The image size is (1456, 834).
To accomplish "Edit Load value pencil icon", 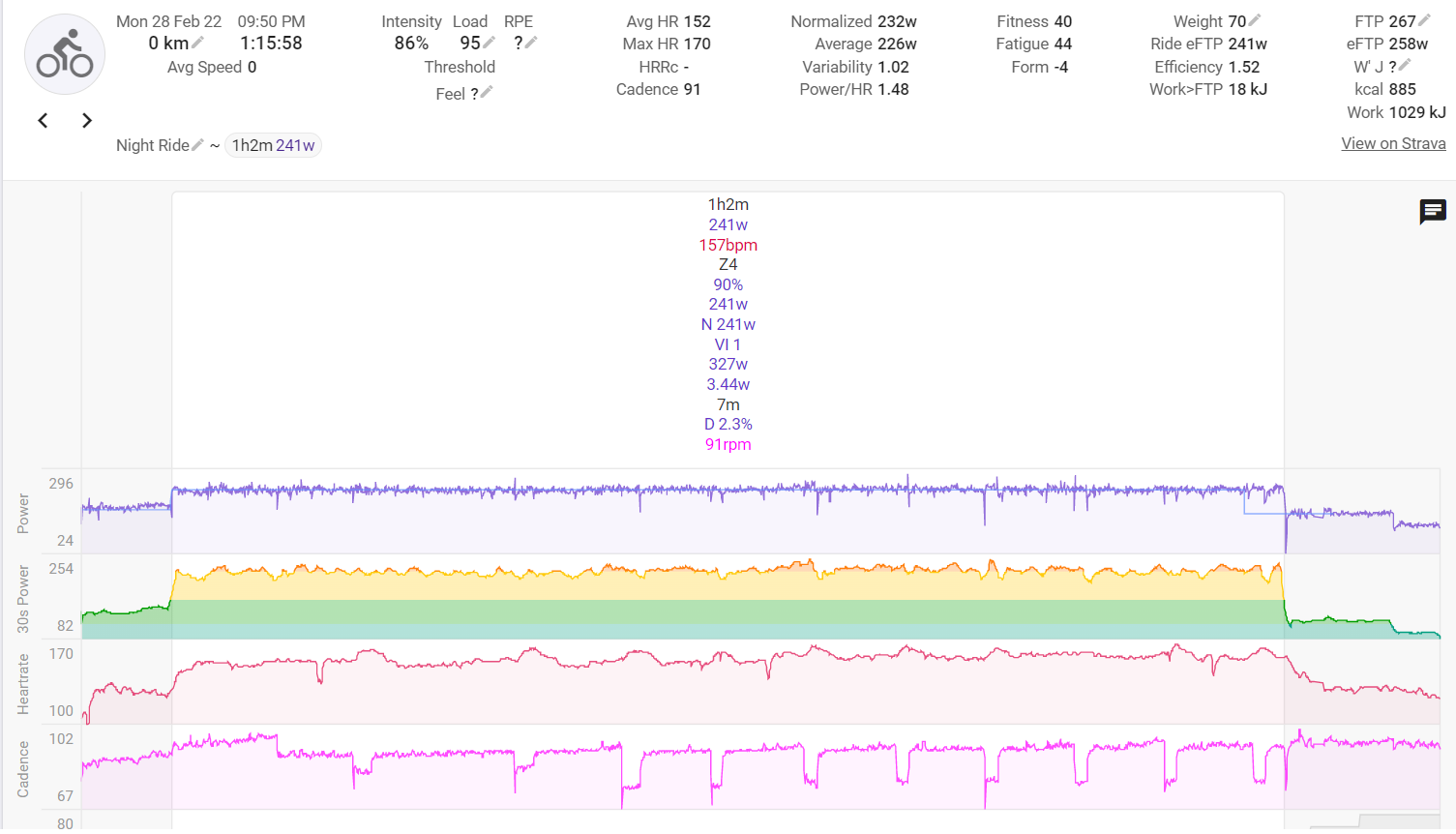I will [x=490, y=43].
